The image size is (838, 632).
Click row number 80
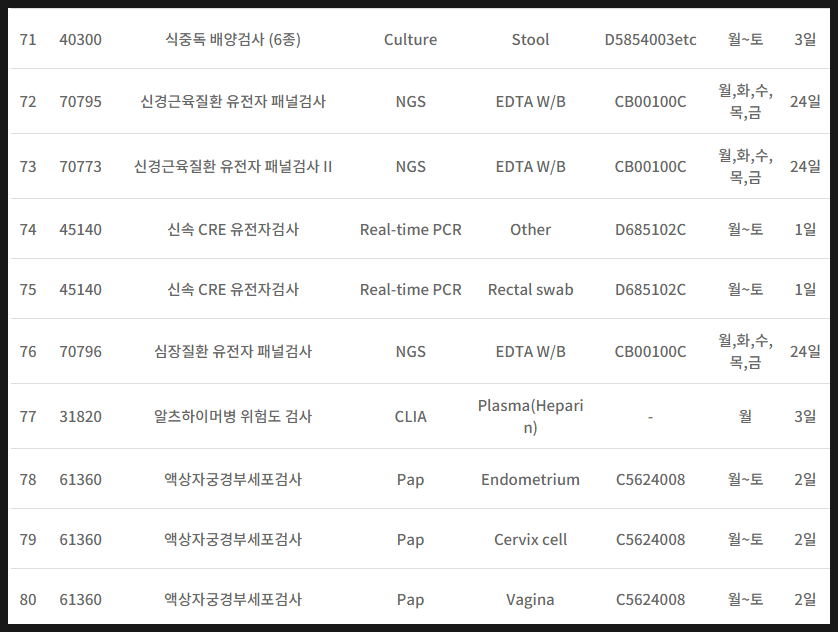[x=28, y=599]
